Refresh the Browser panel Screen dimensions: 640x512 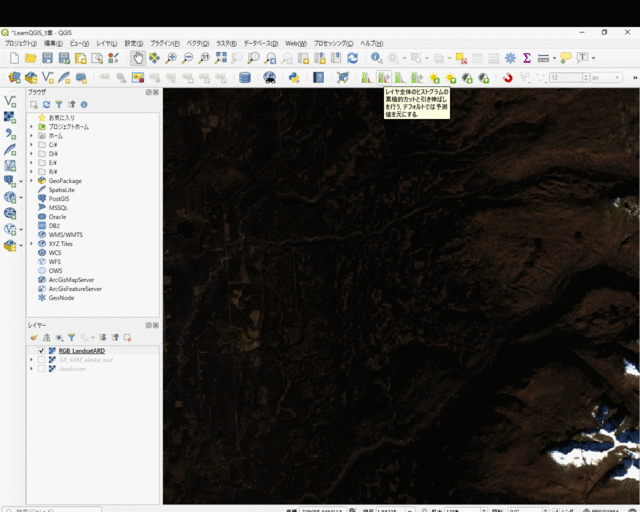46,105
